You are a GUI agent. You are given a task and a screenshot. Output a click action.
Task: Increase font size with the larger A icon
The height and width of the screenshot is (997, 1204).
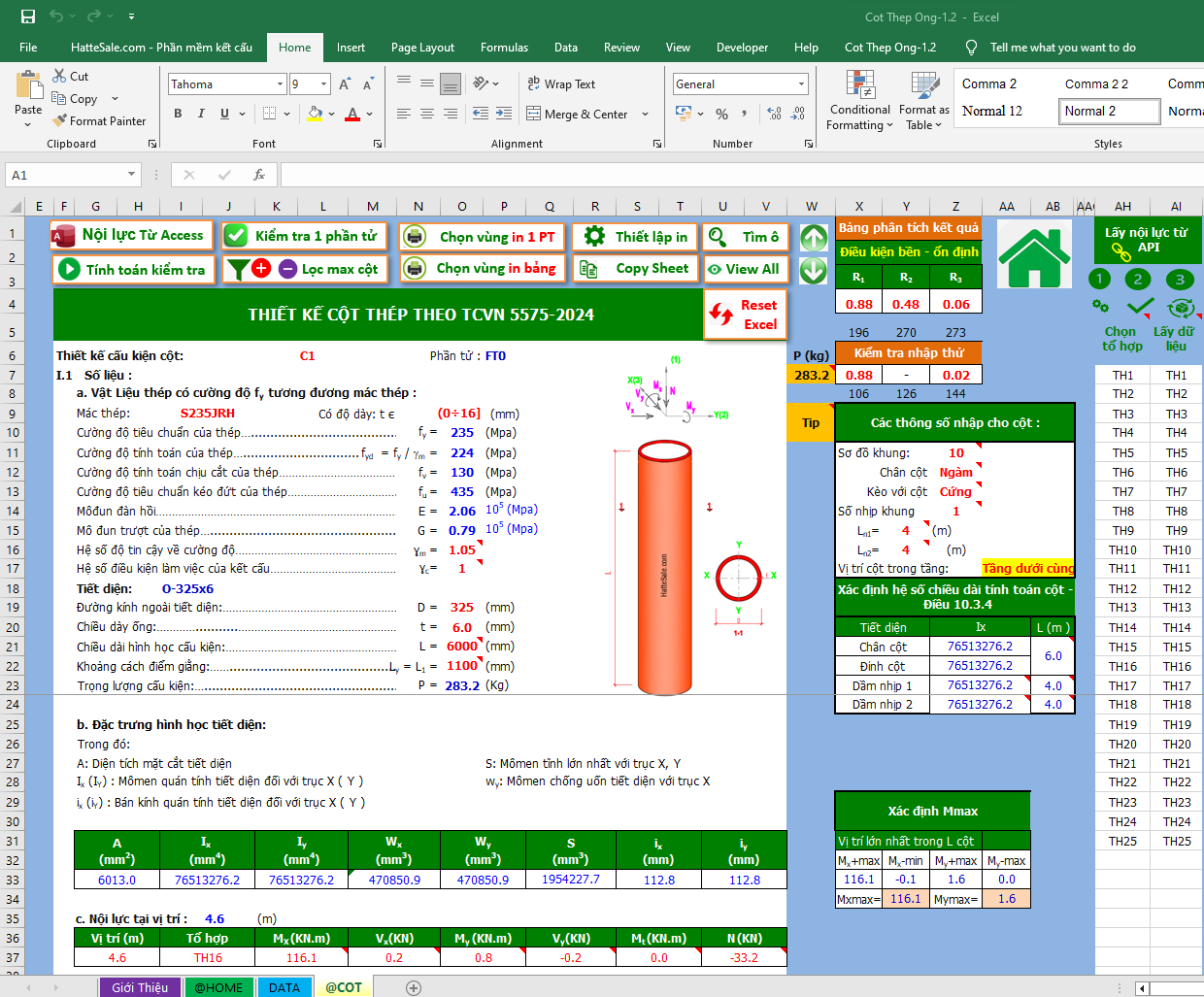(x=345, y=84)
